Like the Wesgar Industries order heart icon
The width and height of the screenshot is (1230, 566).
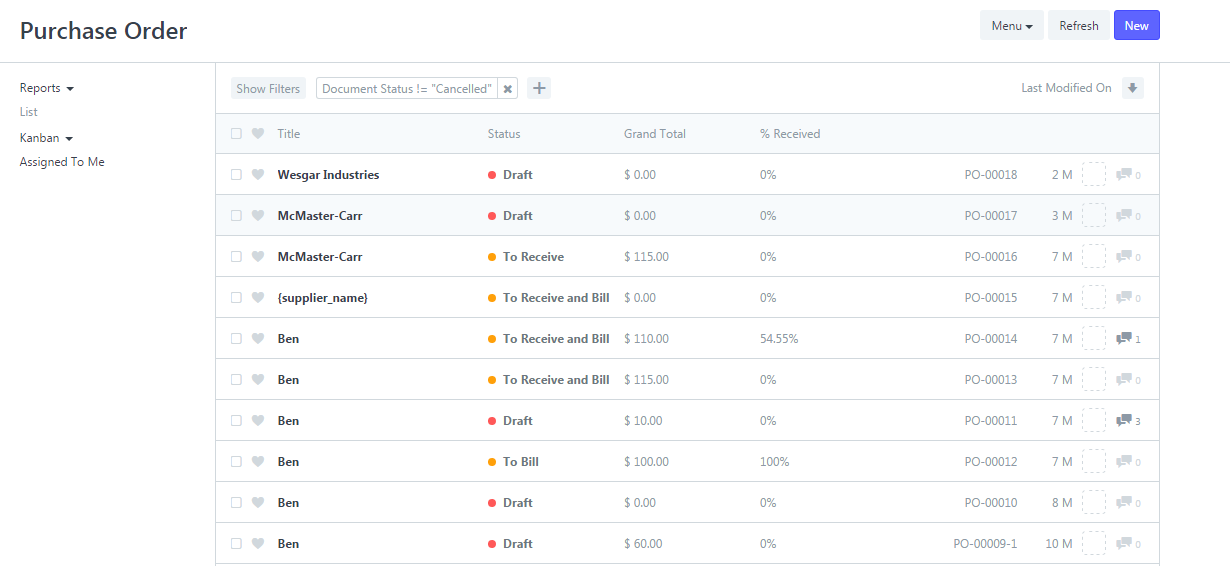pos(258,174)
